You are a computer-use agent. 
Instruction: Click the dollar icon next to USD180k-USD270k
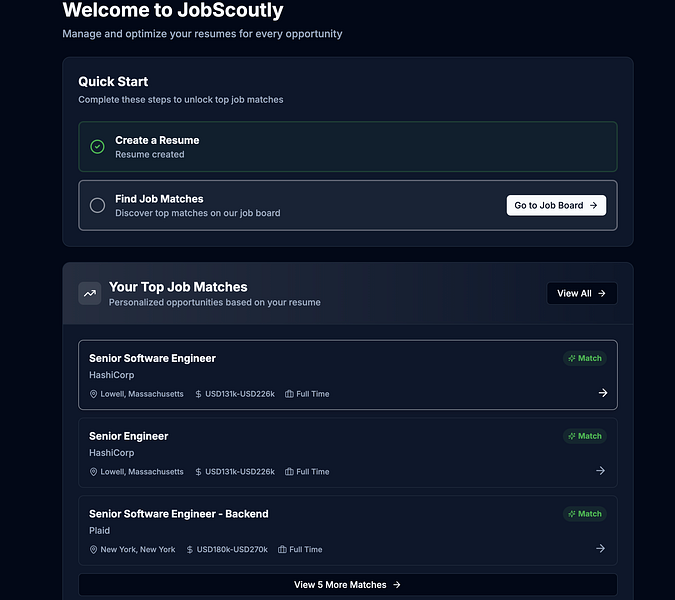click(x=189, y=550)
